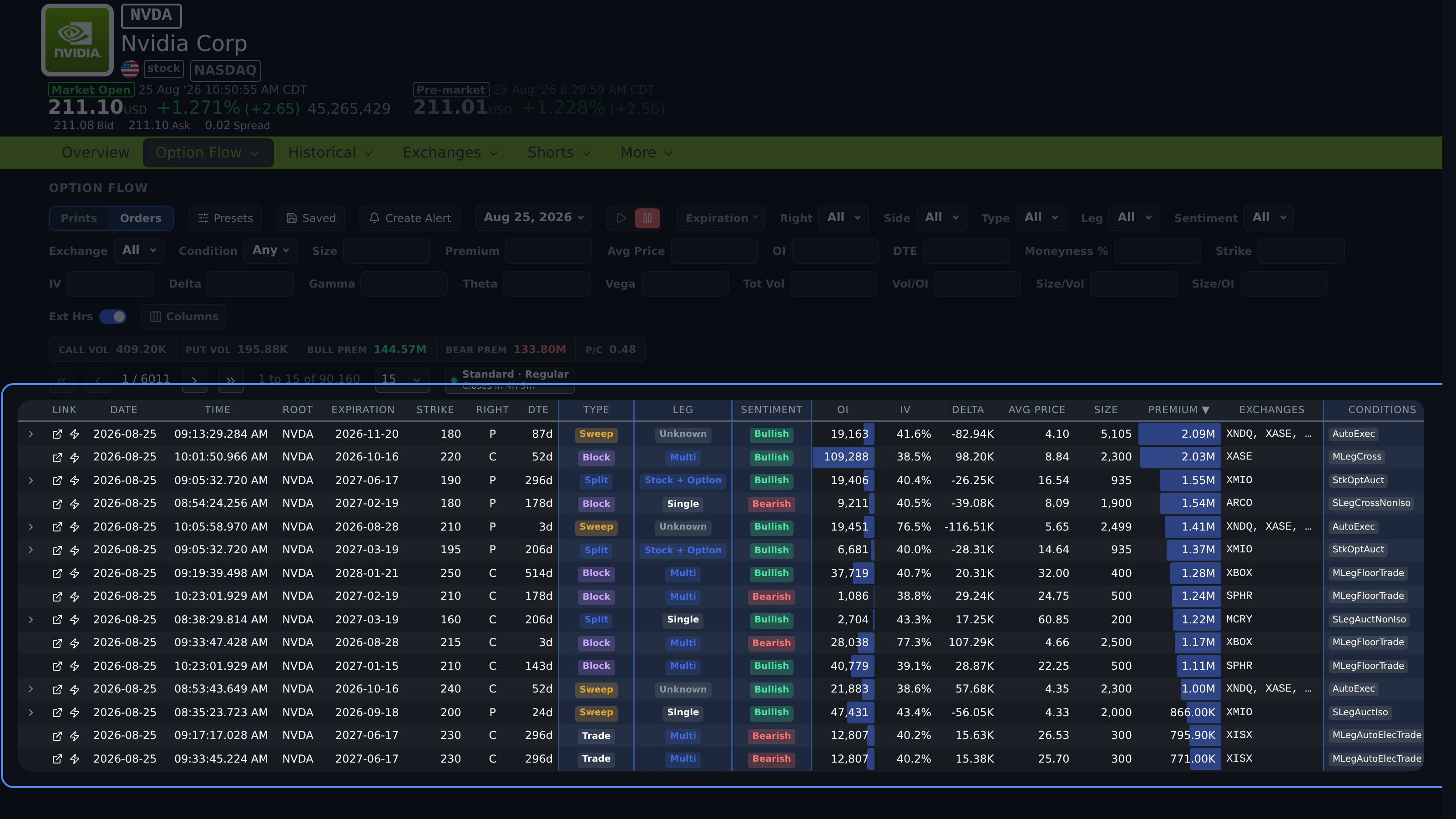1456x819 pixels.
Task: Open external link for 09:17:17.028 AM row
Action: (x=57, y=735)
